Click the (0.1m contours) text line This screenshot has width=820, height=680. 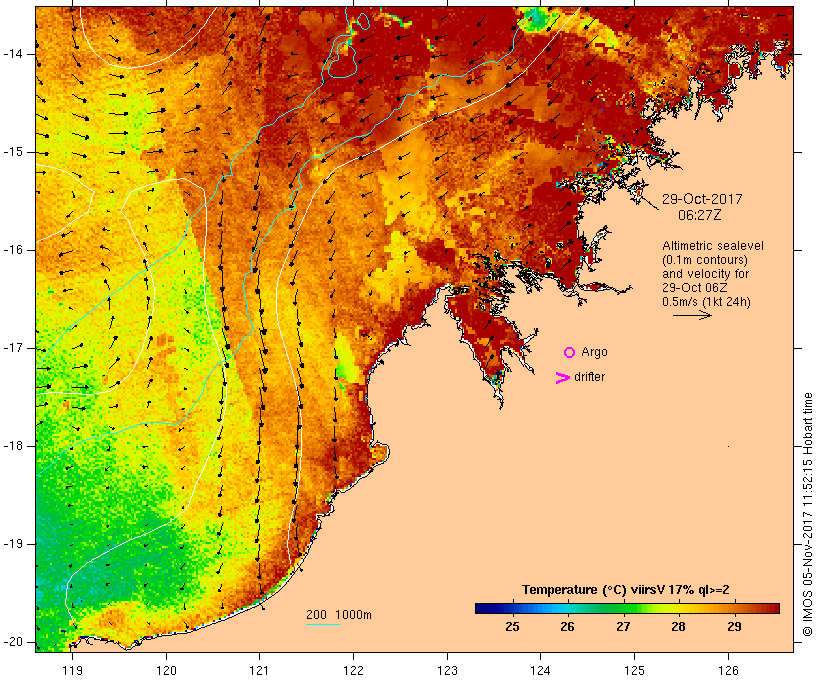[x=704, y=260]
